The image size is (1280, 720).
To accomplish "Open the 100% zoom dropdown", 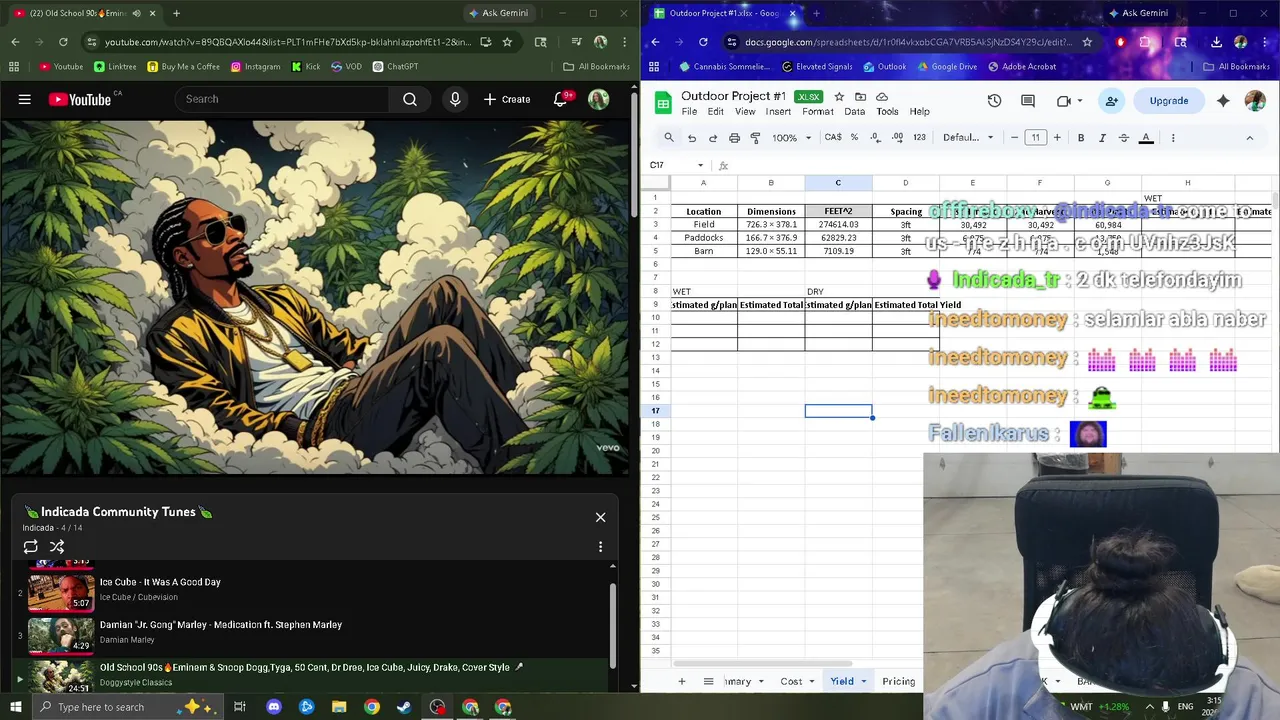I will 791,138.
